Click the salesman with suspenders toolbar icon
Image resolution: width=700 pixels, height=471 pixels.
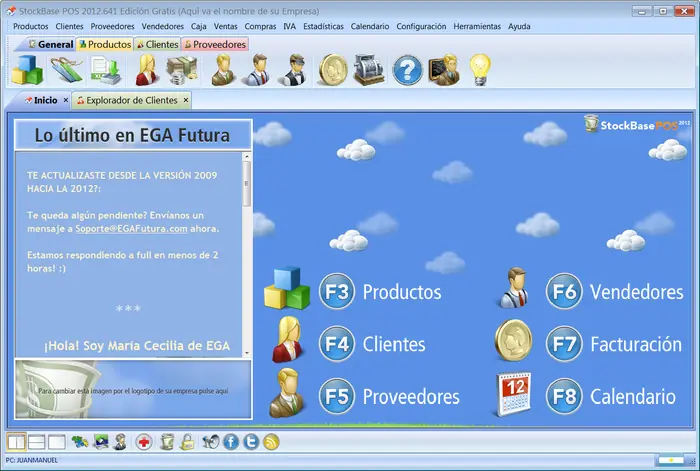coord(258,70)
